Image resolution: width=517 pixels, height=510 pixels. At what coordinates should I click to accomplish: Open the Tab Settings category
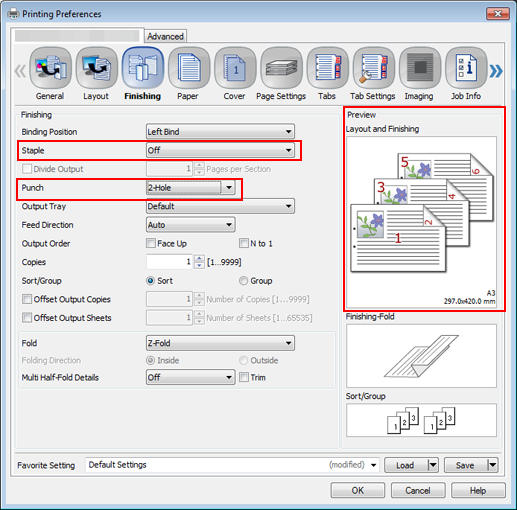[x=374, y=68]
